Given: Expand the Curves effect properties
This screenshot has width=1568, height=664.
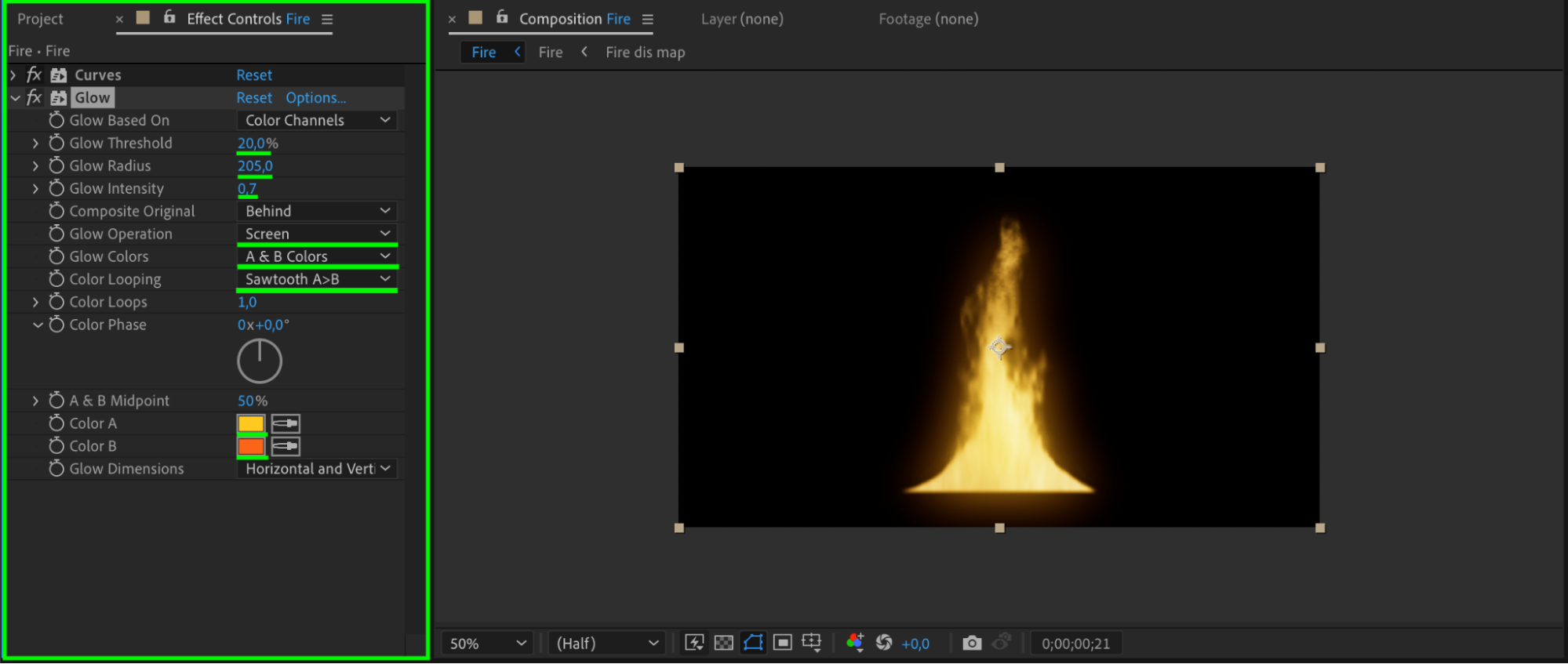Looking at the screenshot, I should (x=13, y=75).
